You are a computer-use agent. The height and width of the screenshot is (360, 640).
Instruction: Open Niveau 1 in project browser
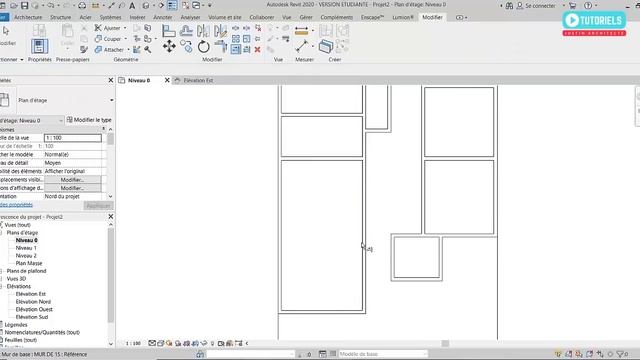(26, 248)
